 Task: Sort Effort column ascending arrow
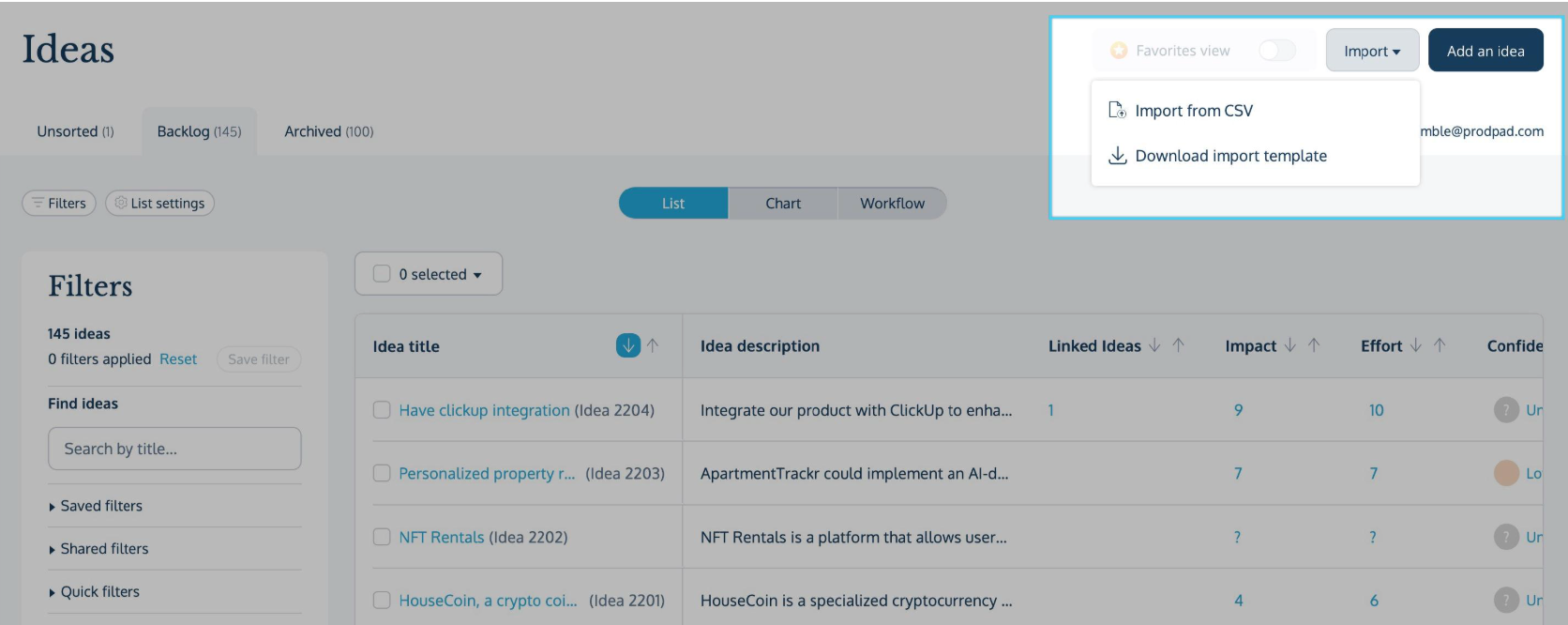click(x=1440, y=345)
